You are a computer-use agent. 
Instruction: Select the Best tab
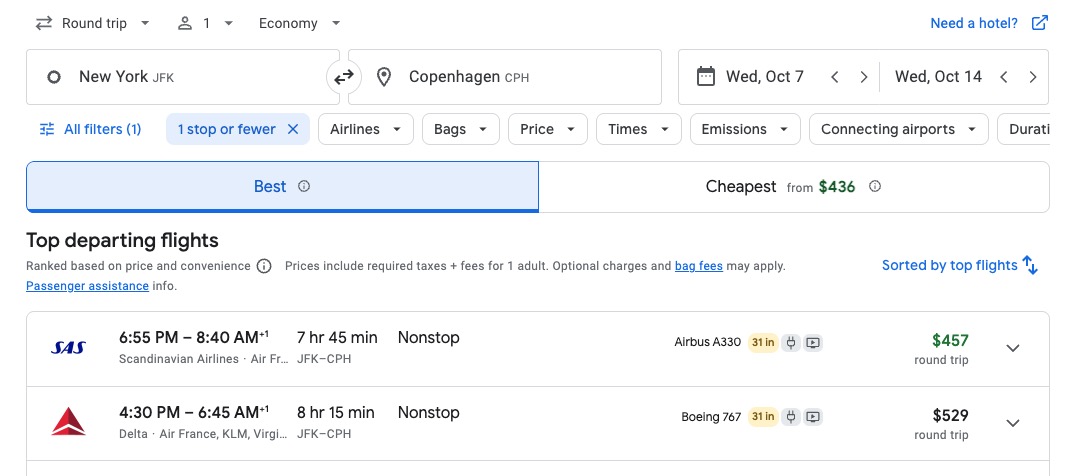pyautogui.click(x=282, y=186)
